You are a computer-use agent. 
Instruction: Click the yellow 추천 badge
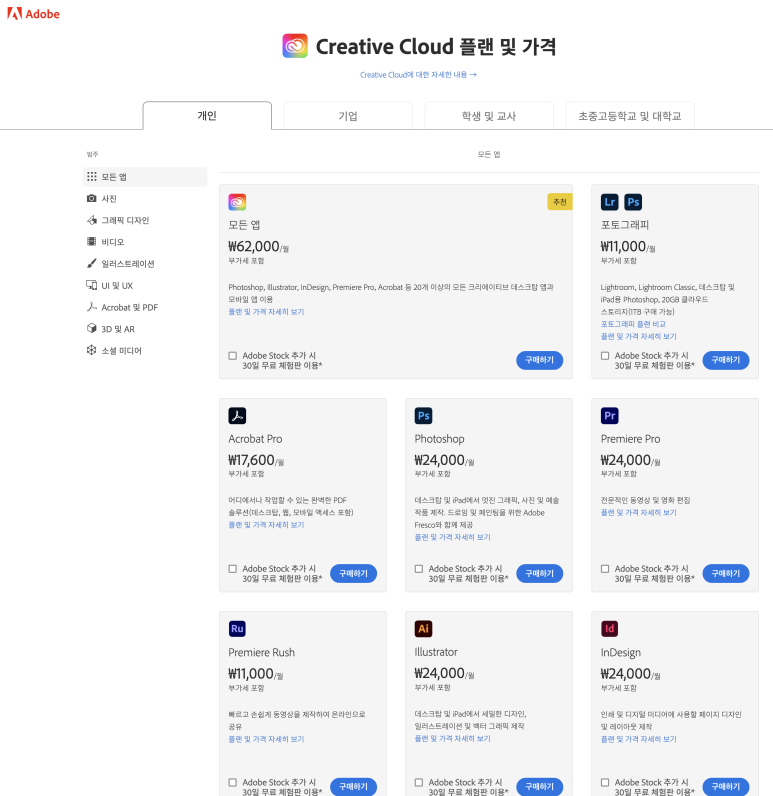560,202
